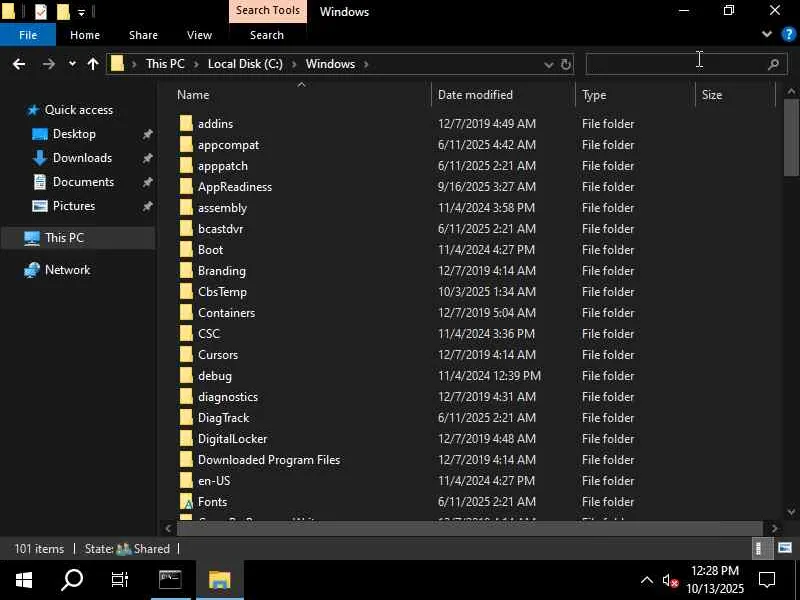Select Downloaded Program Files folder
Viewport: 800px width, 600px height.
269,460
